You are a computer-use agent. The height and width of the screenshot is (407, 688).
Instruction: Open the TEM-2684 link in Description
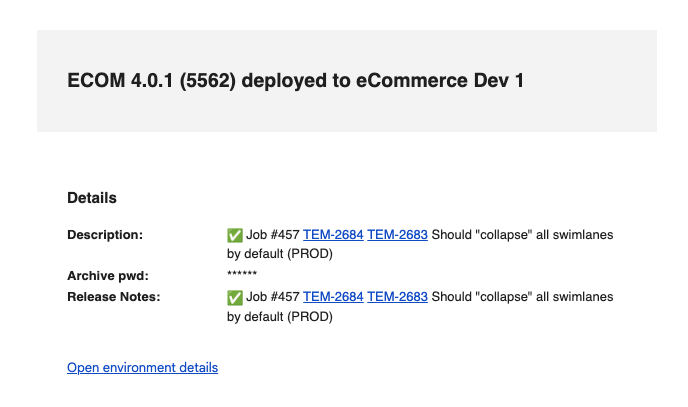point(332,235)
